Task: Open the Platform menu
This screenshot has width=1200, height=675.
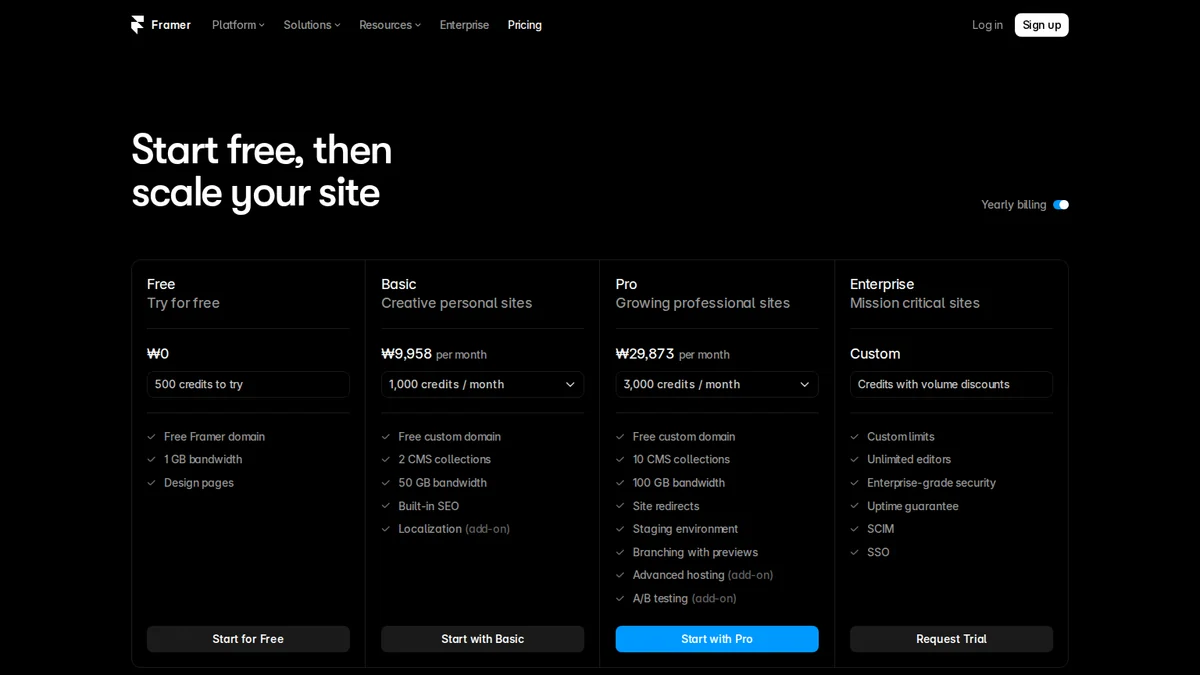Action: pyautogui.click(x=238, y=25)
